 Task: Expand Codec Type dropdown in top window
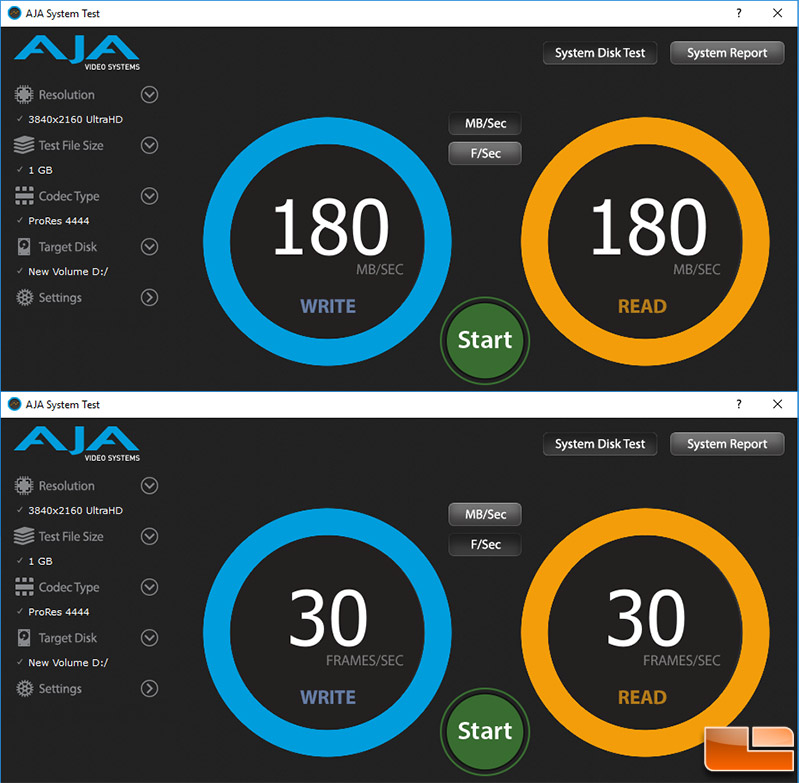pyautogui.click(x=149, y=196)
